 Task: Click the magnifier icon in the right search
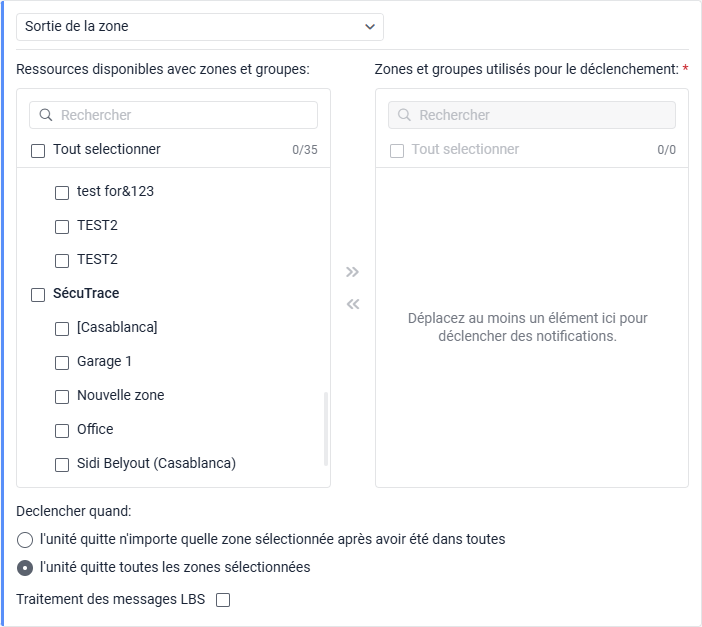click(x=404, y=115)
